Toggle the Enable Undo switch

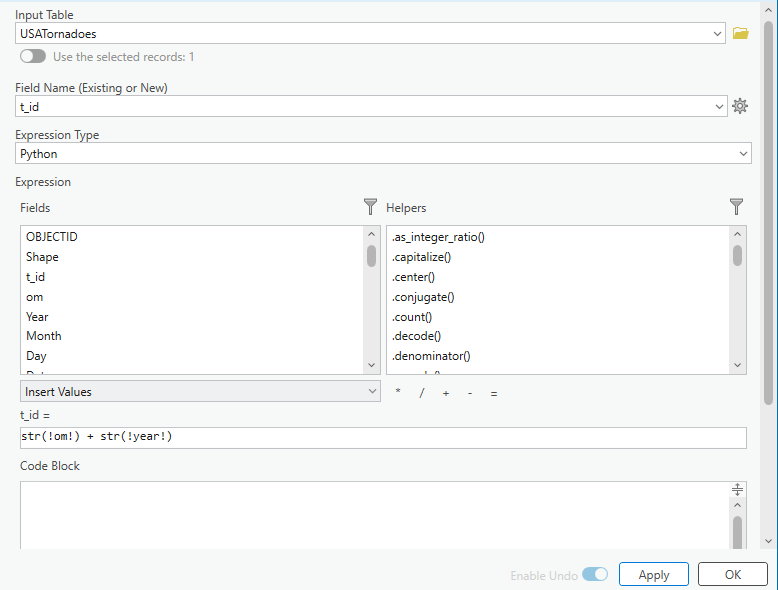[x=595, y=575]
